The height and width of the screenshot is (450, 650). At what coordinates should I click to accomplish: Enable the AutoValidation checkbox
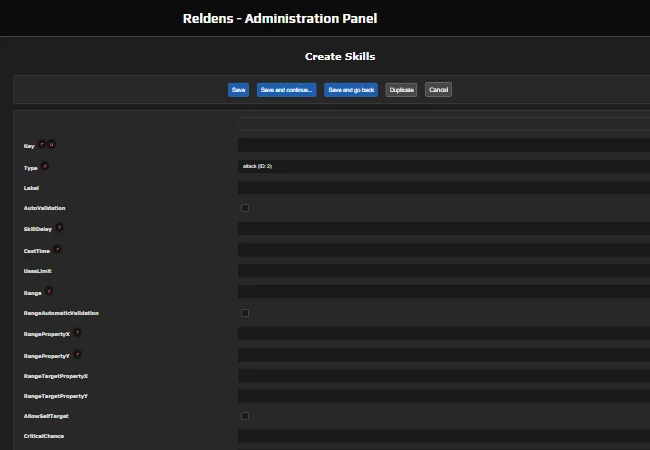(245, 208)
